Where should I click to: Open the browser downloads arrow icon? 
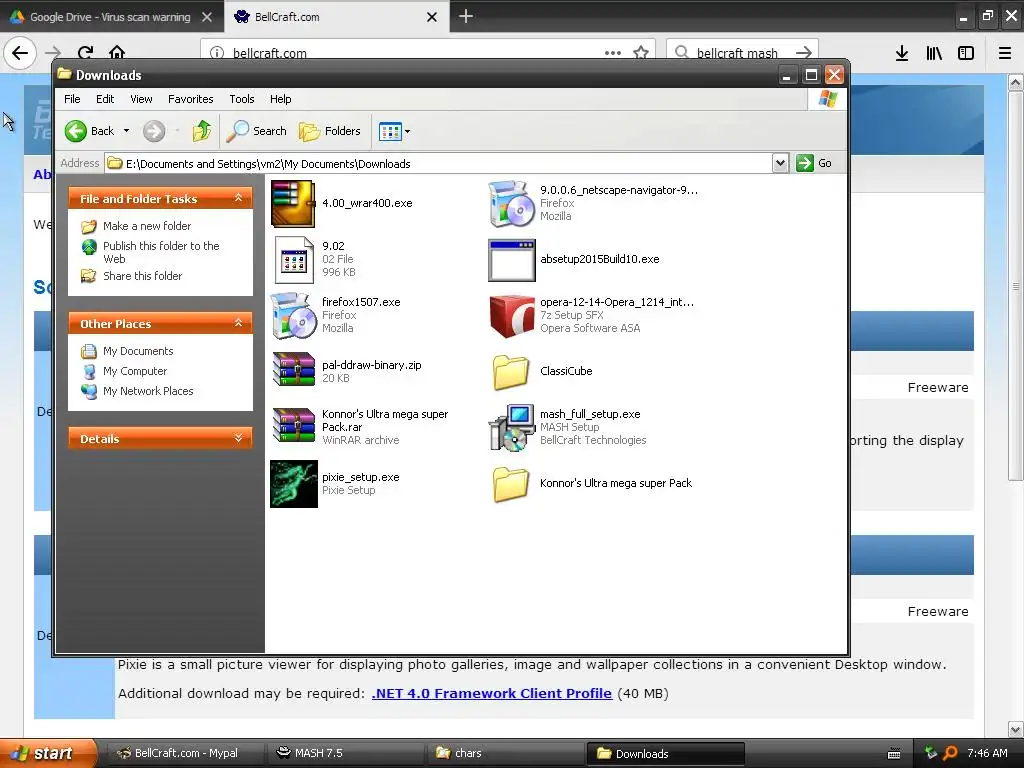tap(902, 53)
